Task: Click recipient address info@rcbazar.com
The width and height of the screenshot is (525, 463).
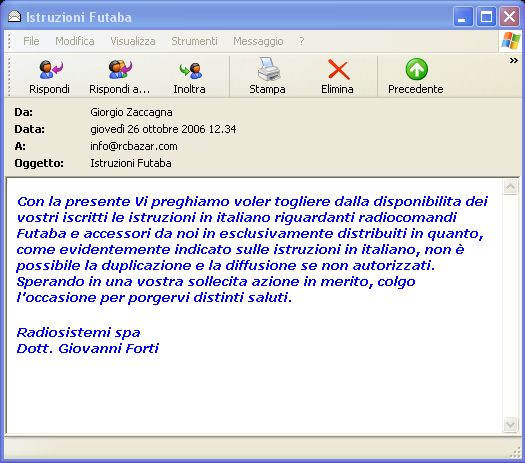Action: coord(134,146)
